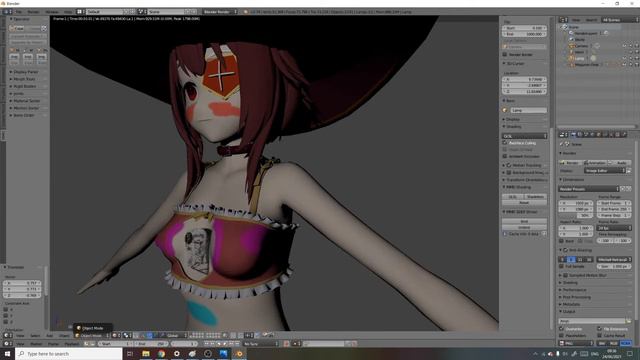Open File Explorer from taskbar

pyautogui.click(x=146, y=353)
